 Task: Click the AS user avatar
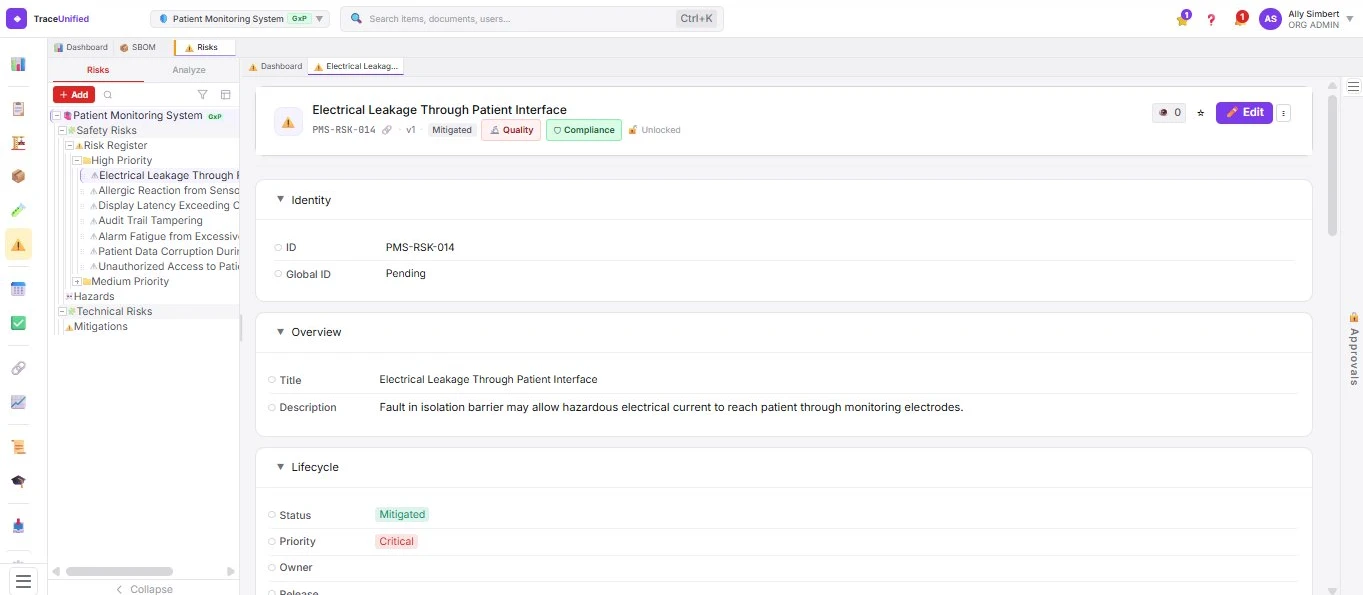point(1270,19)
